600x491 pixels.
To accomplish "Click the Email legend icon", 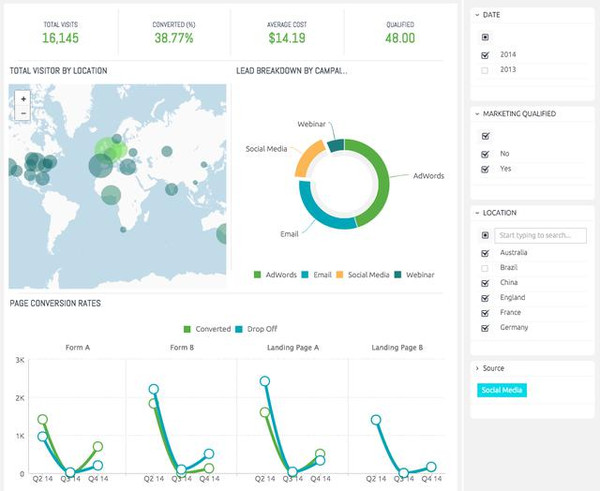I will (306, 274).
